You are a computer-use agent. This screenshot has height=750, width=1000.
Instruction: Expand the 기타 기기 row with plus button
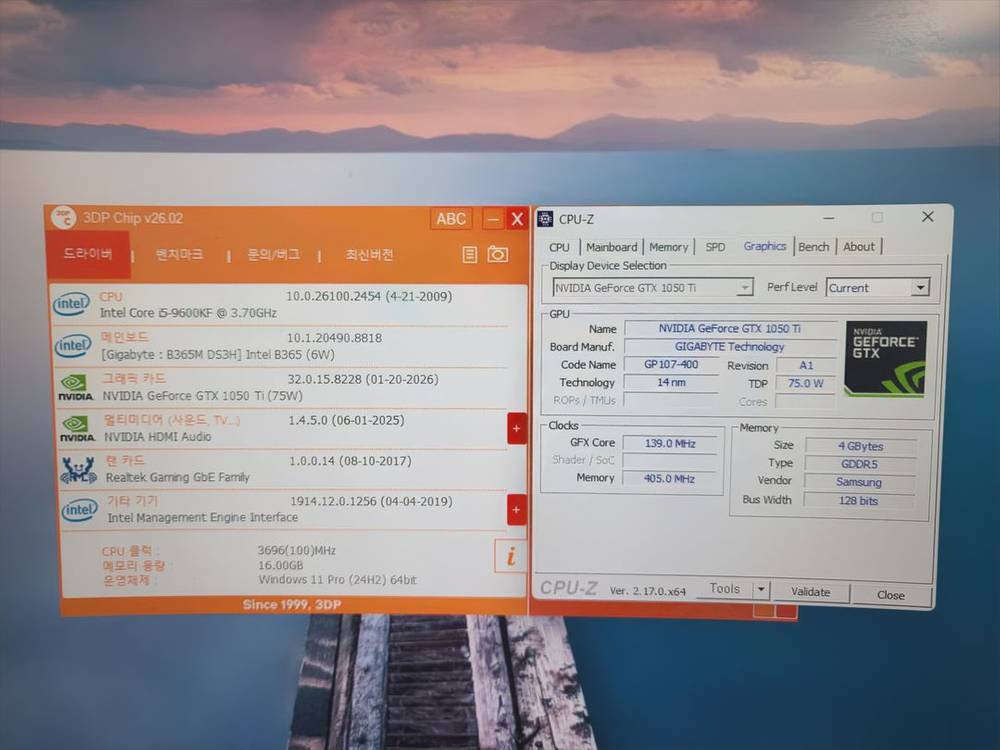(517, 510)
